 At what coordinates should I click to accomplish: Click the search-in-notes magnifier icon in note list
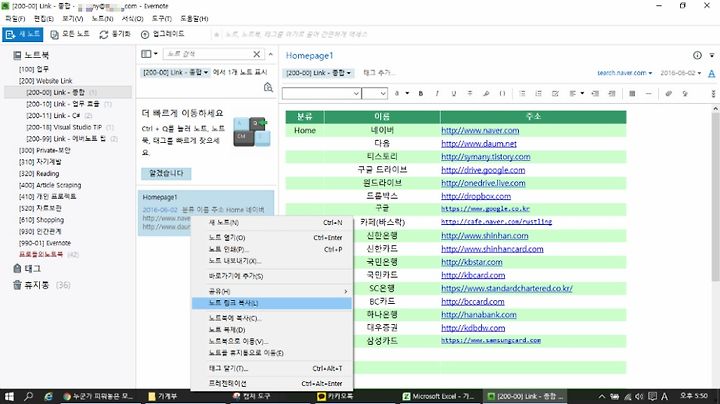click(x=268, y=87)
